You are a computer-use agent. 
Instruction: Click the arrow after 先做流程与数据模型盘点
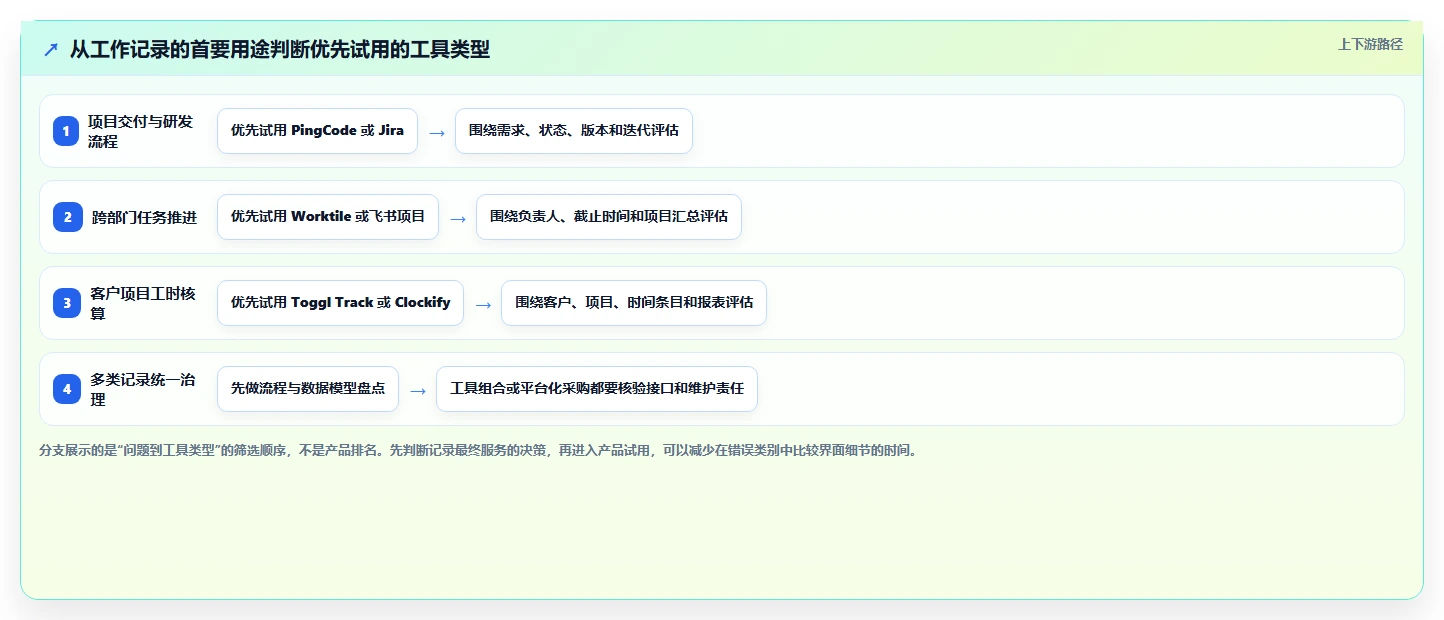[418, 390]
